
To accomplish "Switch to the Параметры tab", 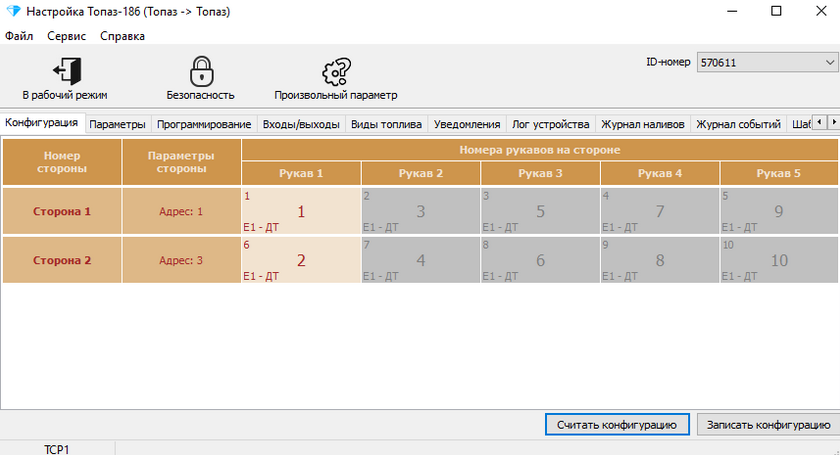I will coord(117,124).
